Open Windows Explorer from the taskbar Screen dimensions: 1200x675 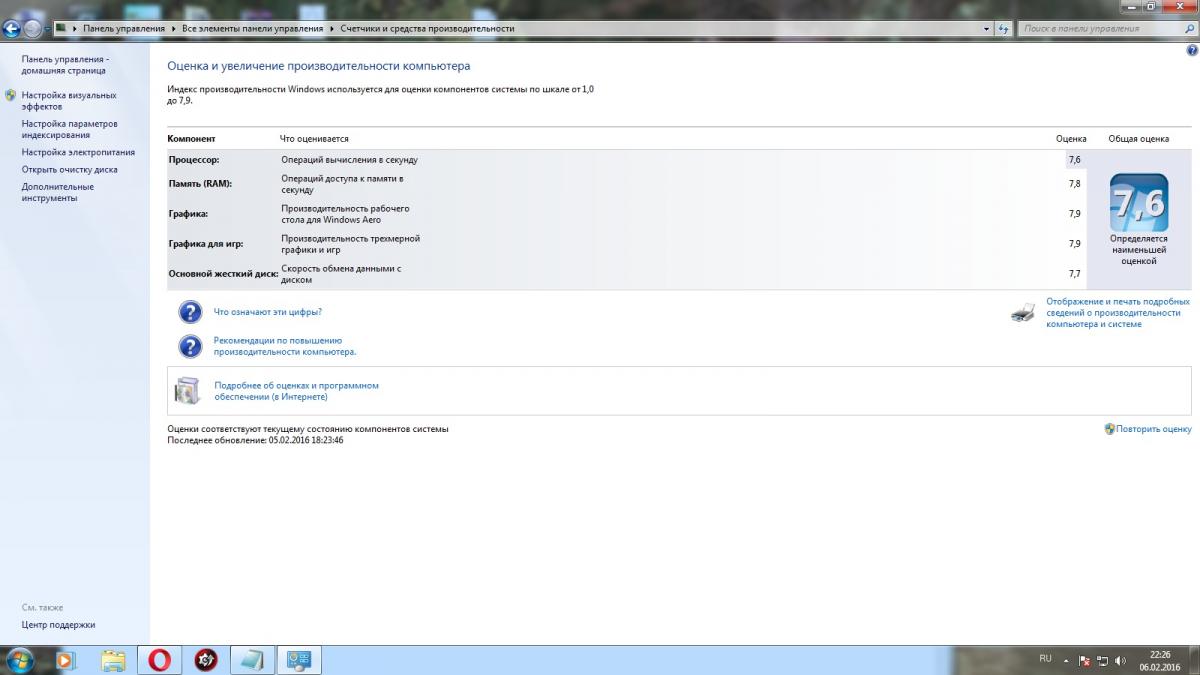pos(113,660)
